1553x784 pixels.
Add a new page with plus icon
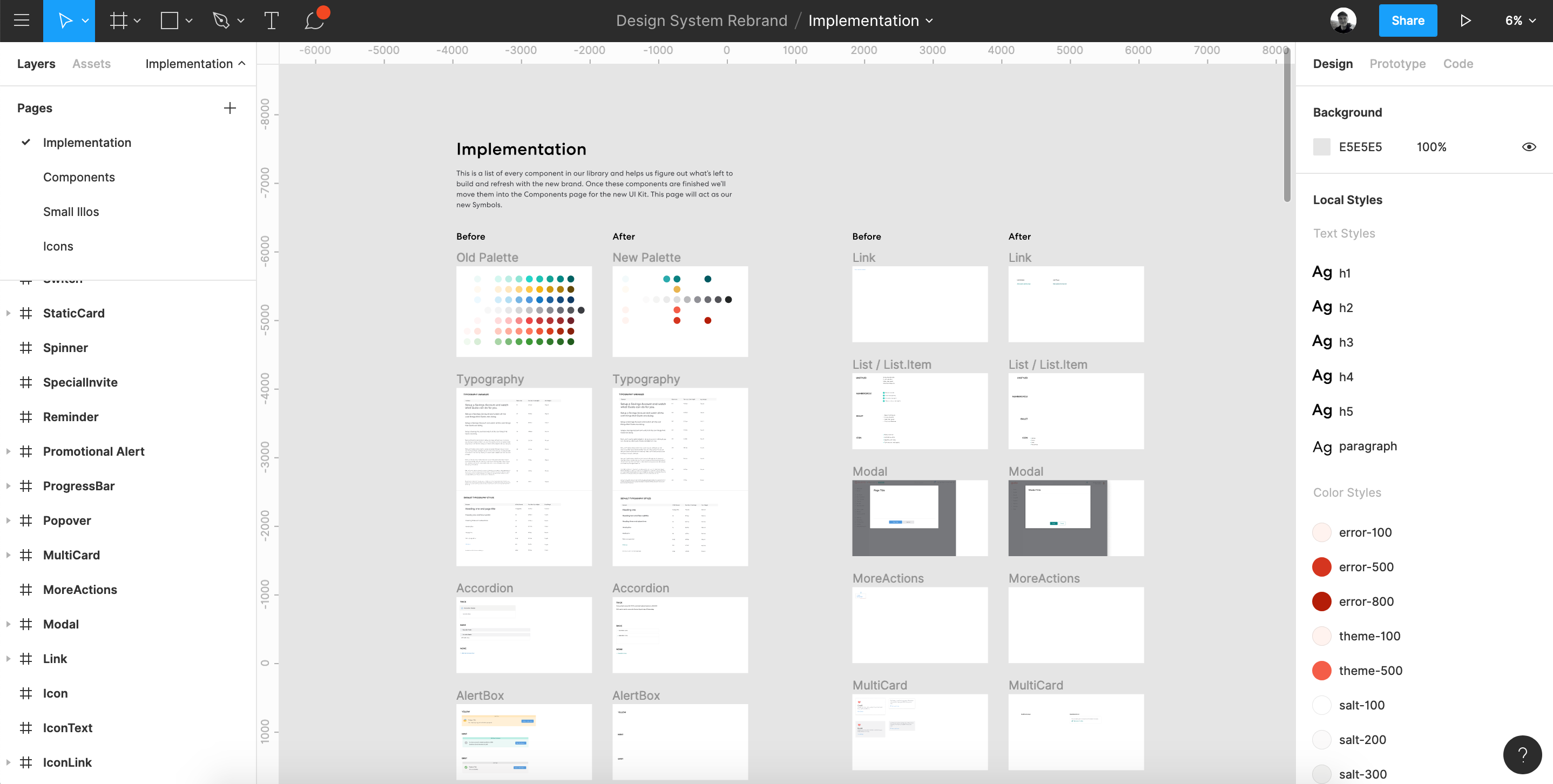[229, 108]
